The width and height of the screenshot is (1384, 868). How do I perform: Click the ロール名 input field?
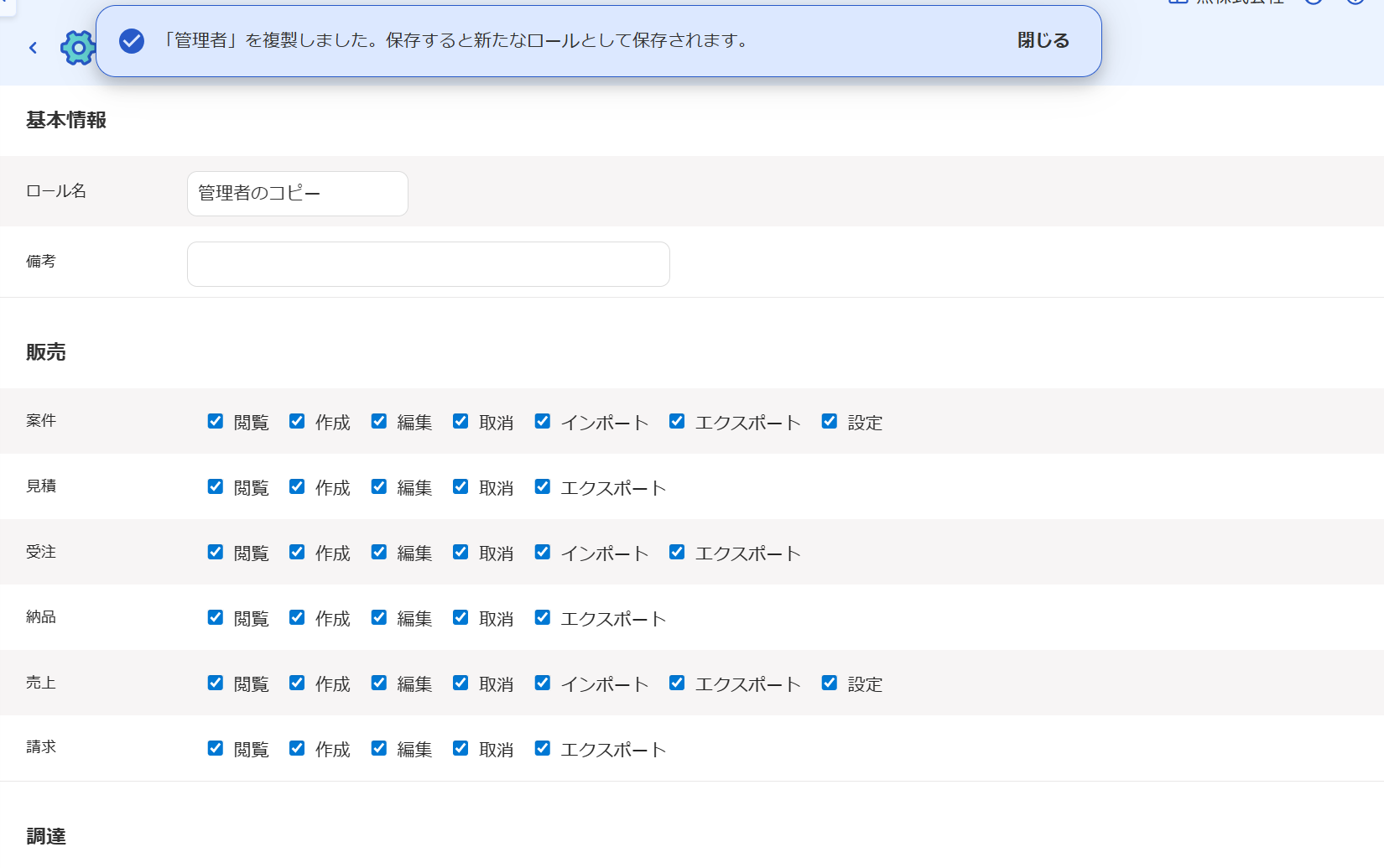[298, 194]
